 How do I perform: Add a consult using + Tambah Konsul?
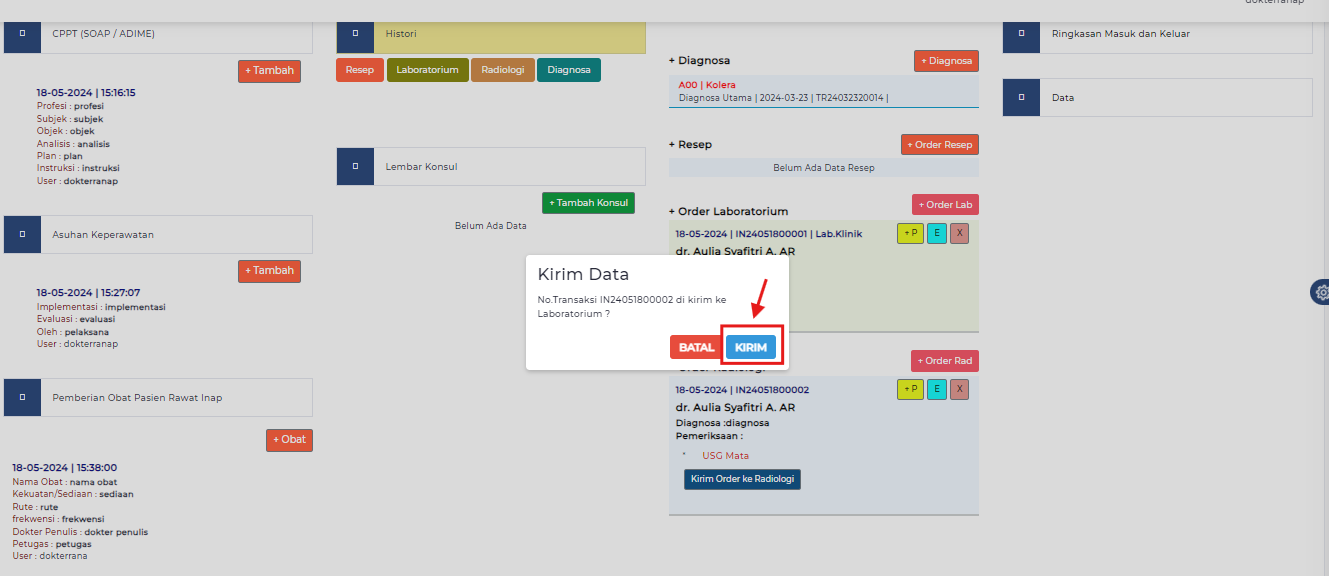point(588,203)
